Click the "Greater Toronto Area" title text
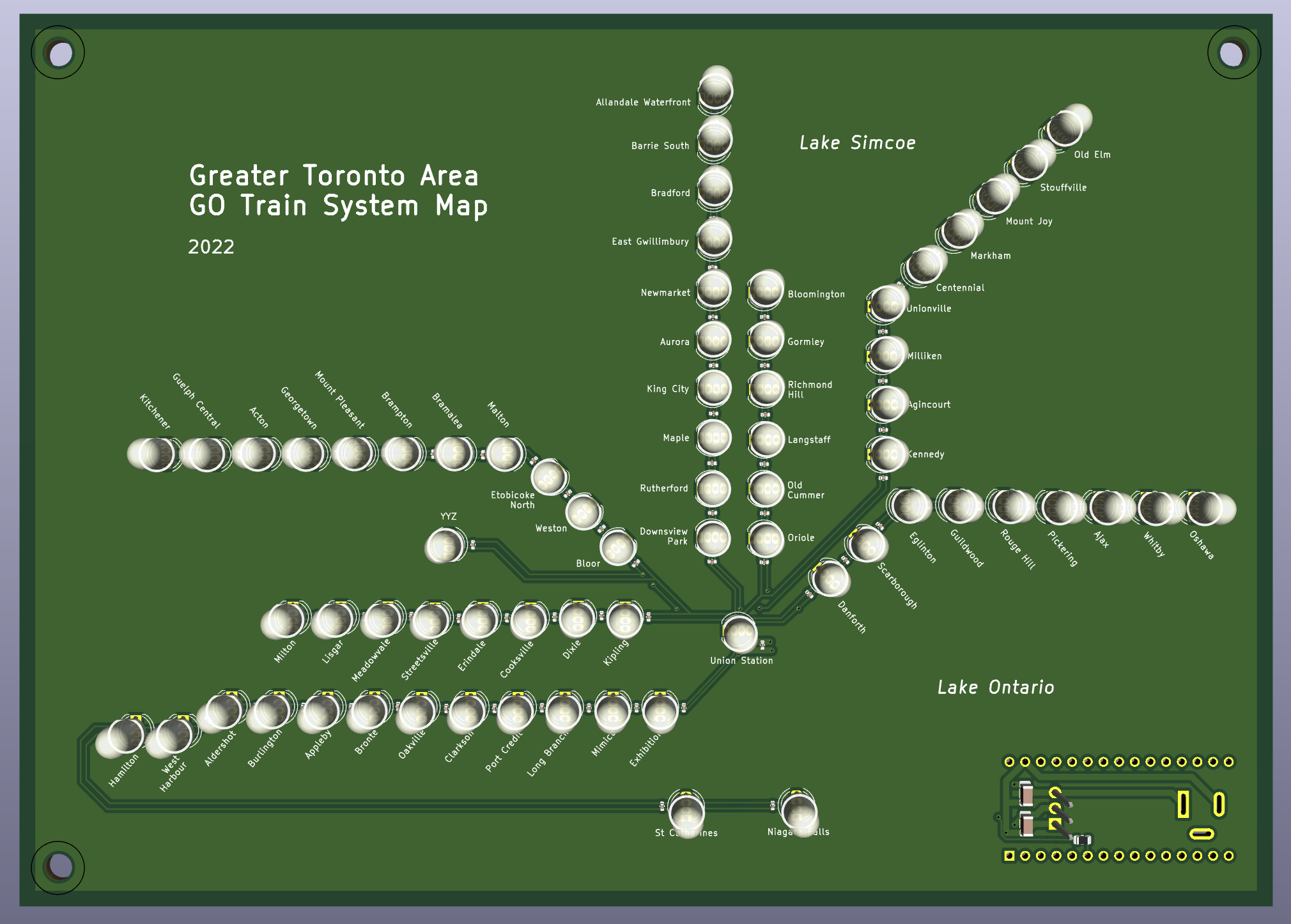This screenshot has width=1291, height=924. [334, 175]
